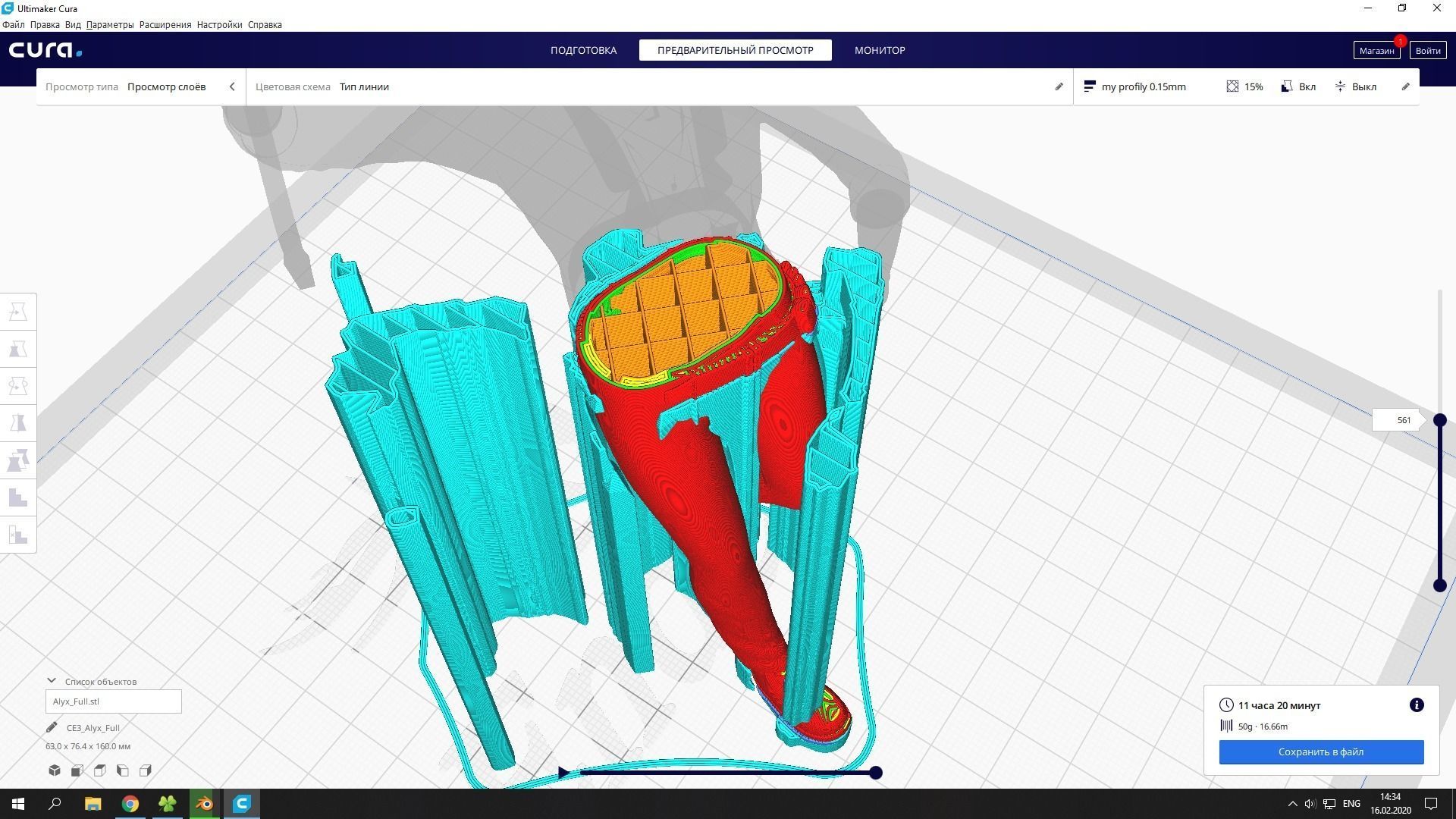Collapse the Список объектов list
Viewport: 1456px width, 819px height.
[x=52, y=681]
